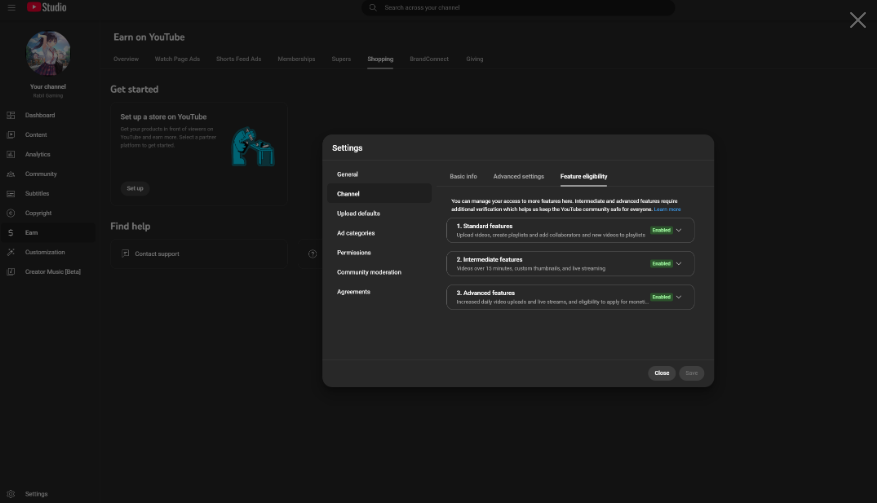The width and height of the screenshot is (877, 503).
Task: Click the Customization wand icon
Action: (11, 252)
